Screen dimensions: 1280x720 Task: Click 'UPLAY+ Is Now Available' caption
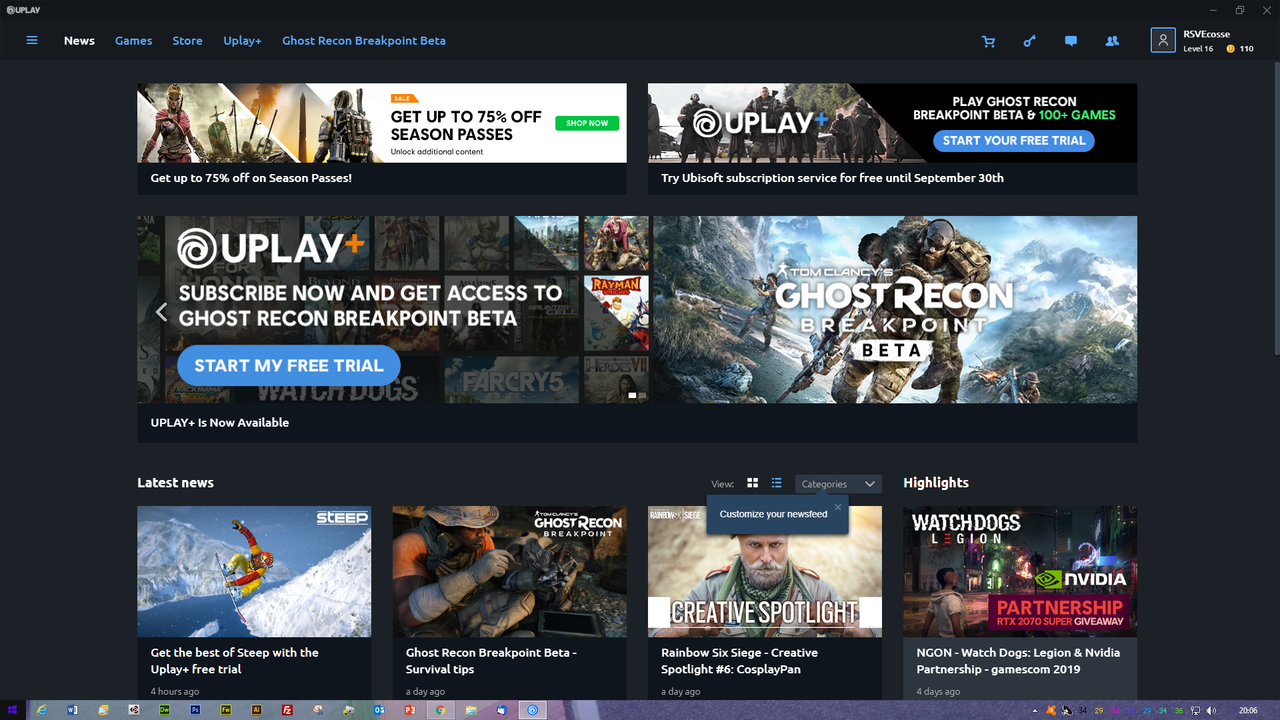tap(220, 423)
